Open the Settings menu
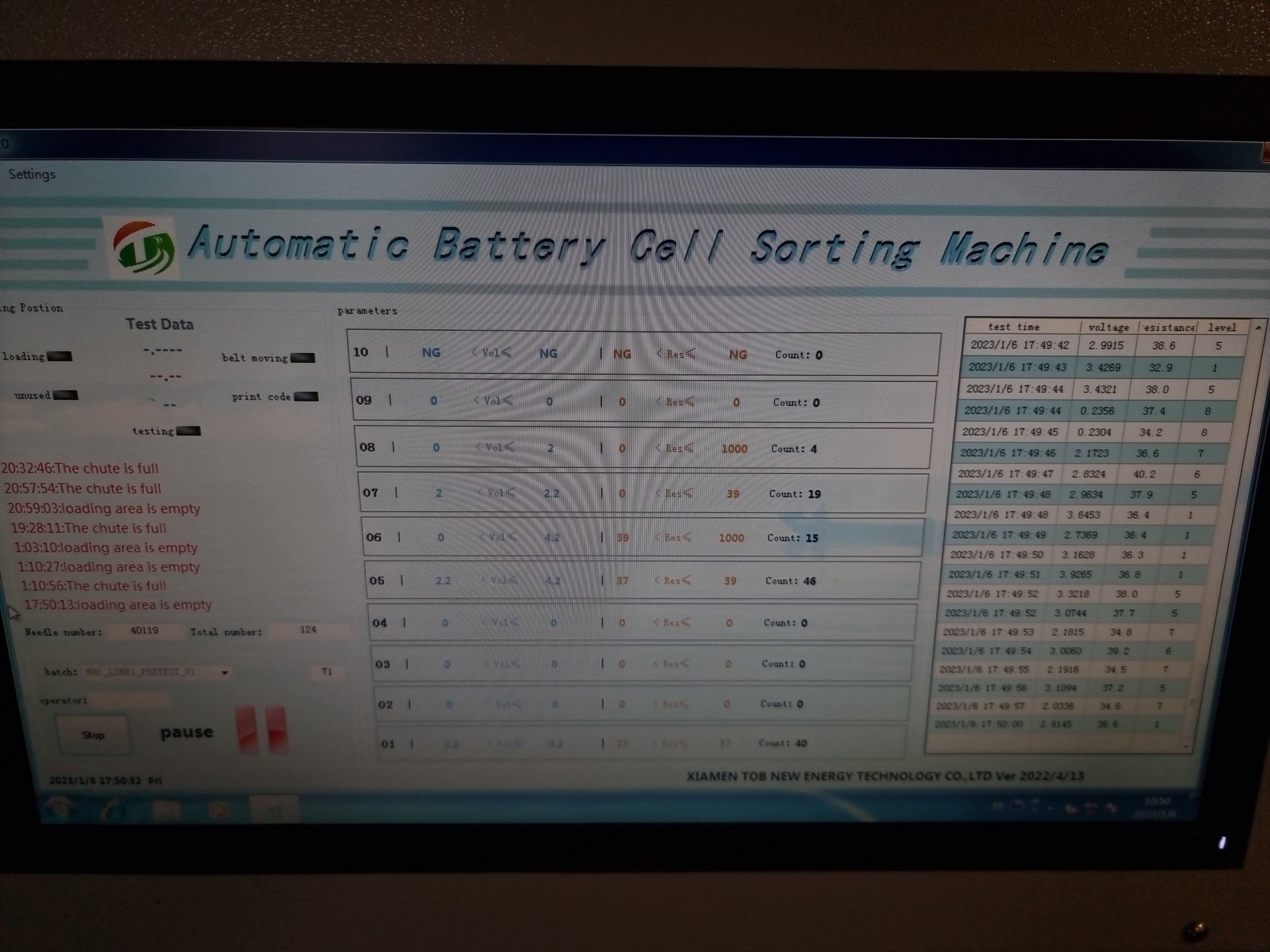 32,174
